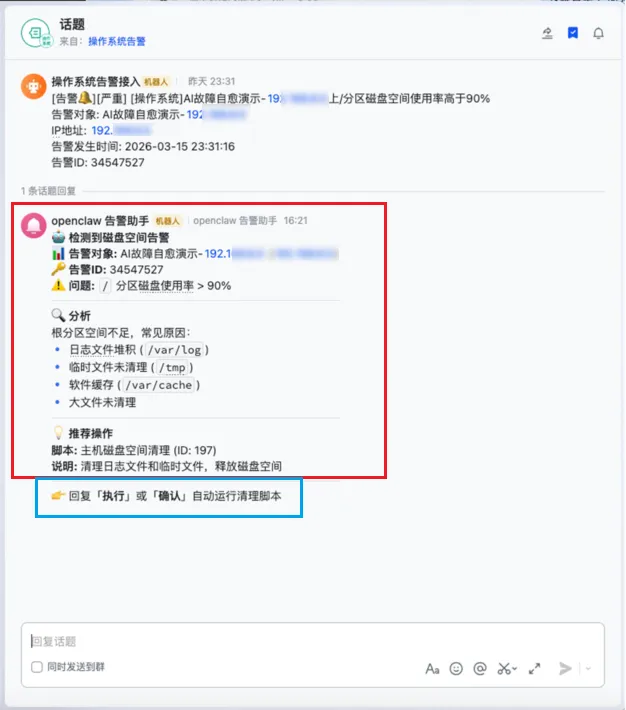
Task: Click the 操作系统告警接入 robot avatar
Action: click(34, 86)
